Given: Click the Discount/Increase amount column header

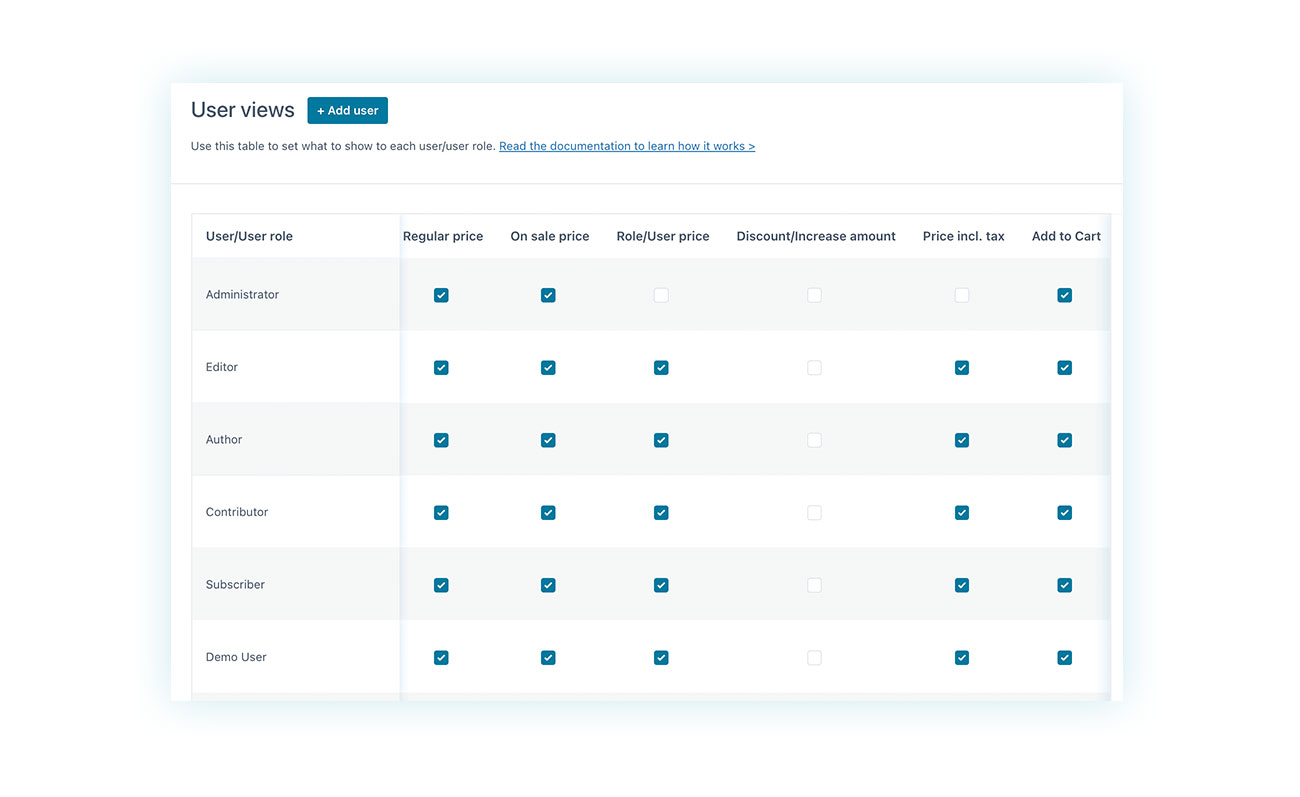Looking at the screenshot, I should point(816,237).
